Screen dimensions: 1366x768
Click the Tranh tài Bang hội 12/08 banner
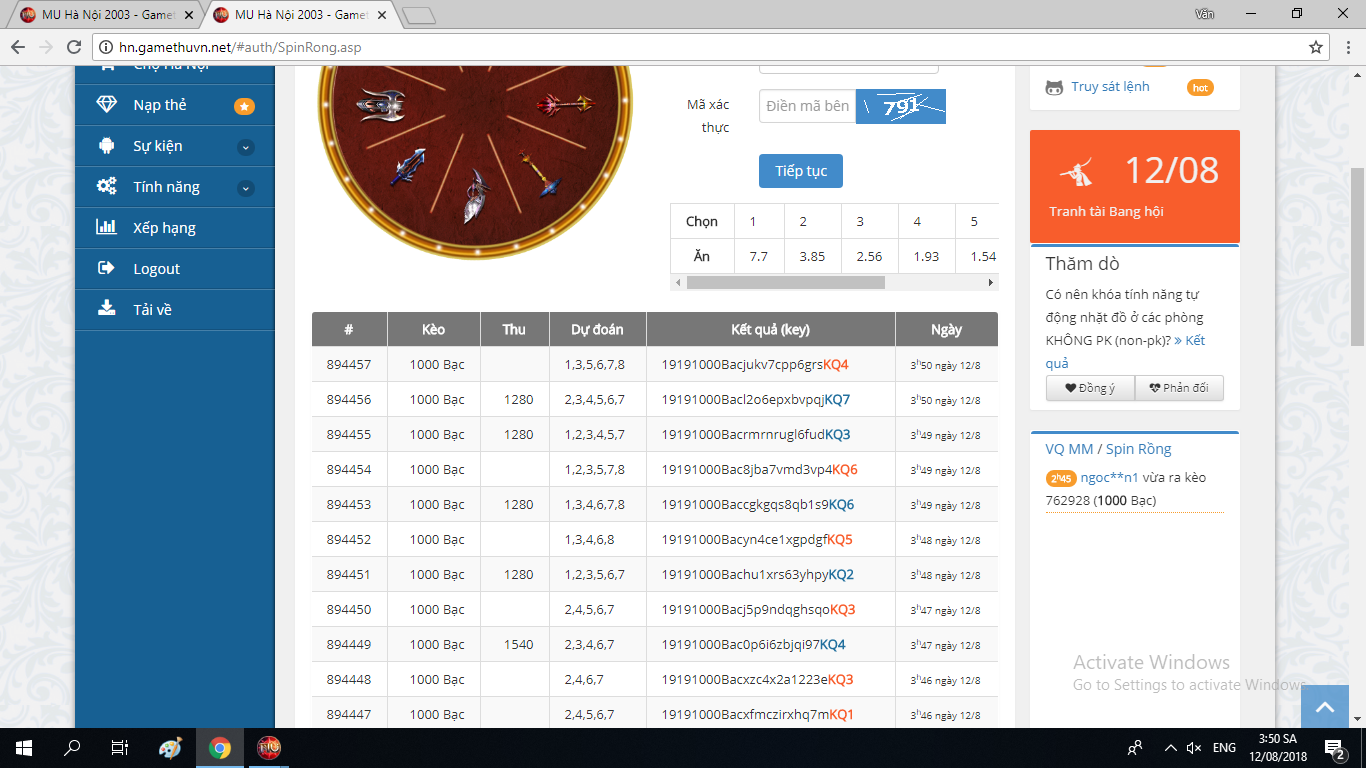click(x=1135, y=186)
